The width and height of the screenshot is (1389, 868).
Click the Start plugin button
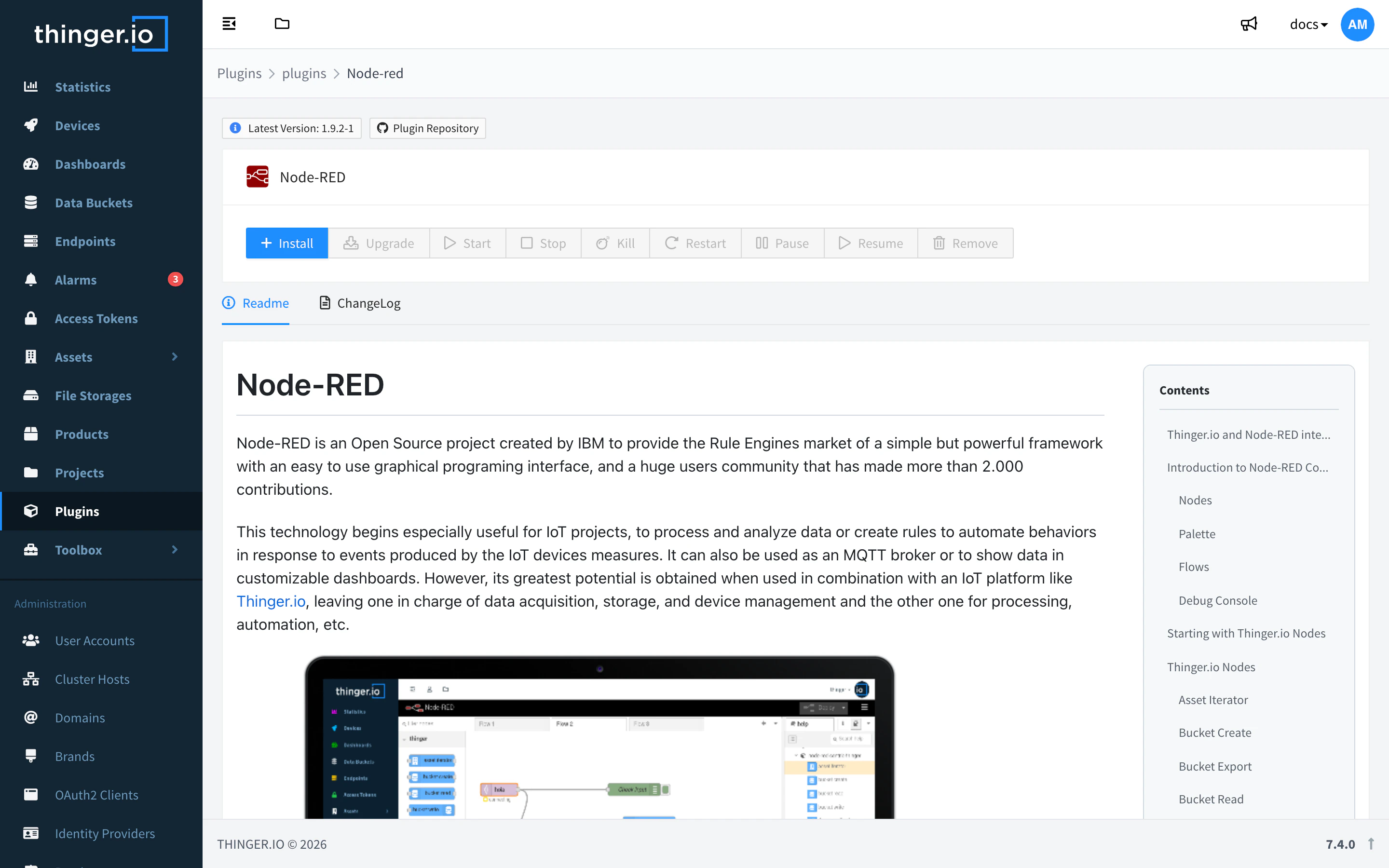pyautogui.click(x=468, y=243)
